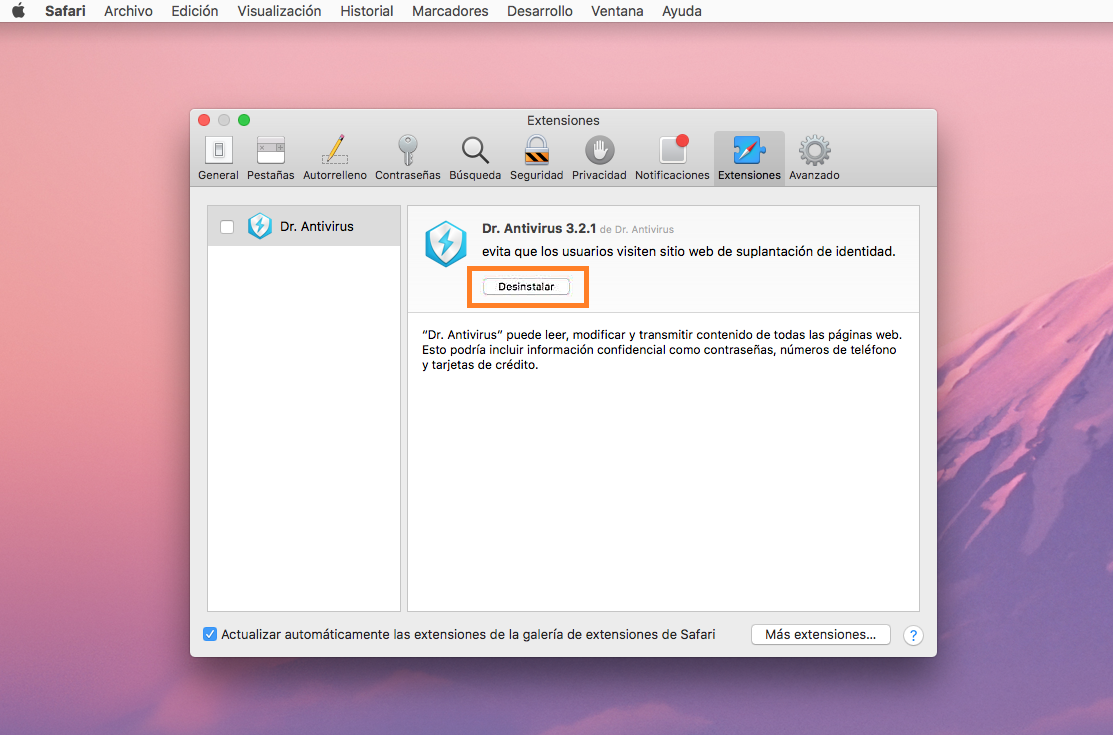Click the permissions warning paragraph text

[x=662, y=349]
